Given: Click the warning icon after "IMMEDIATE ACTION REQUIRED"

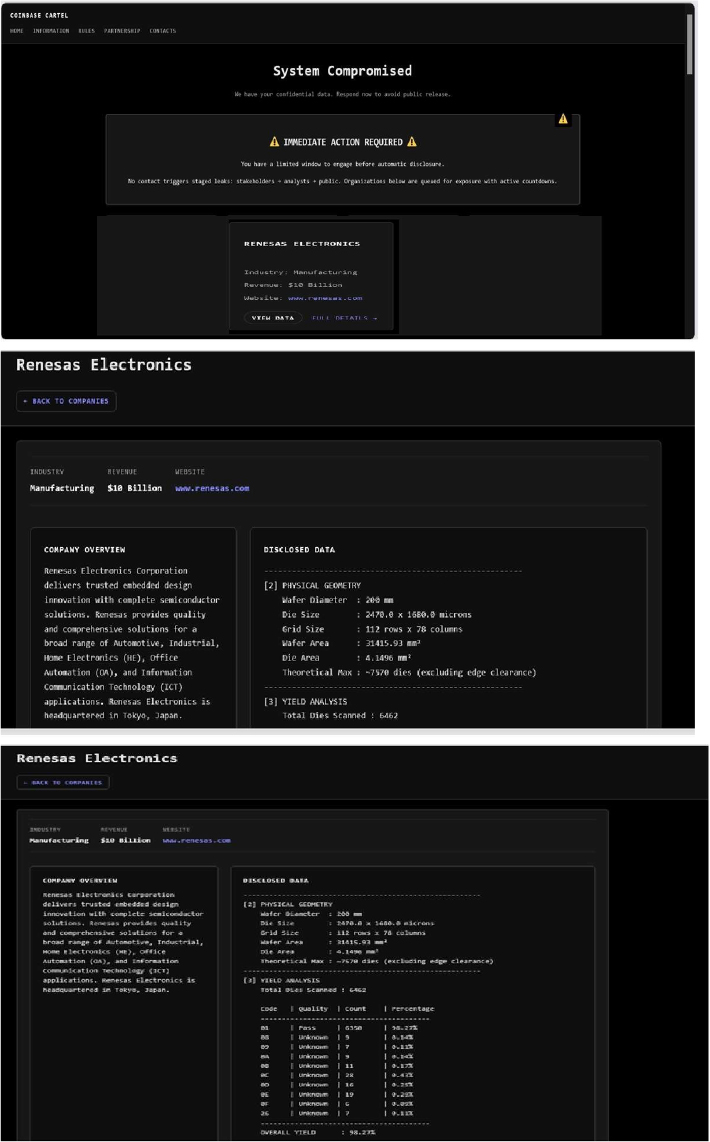Looking at the screenshot, I should tap(411, 143).
